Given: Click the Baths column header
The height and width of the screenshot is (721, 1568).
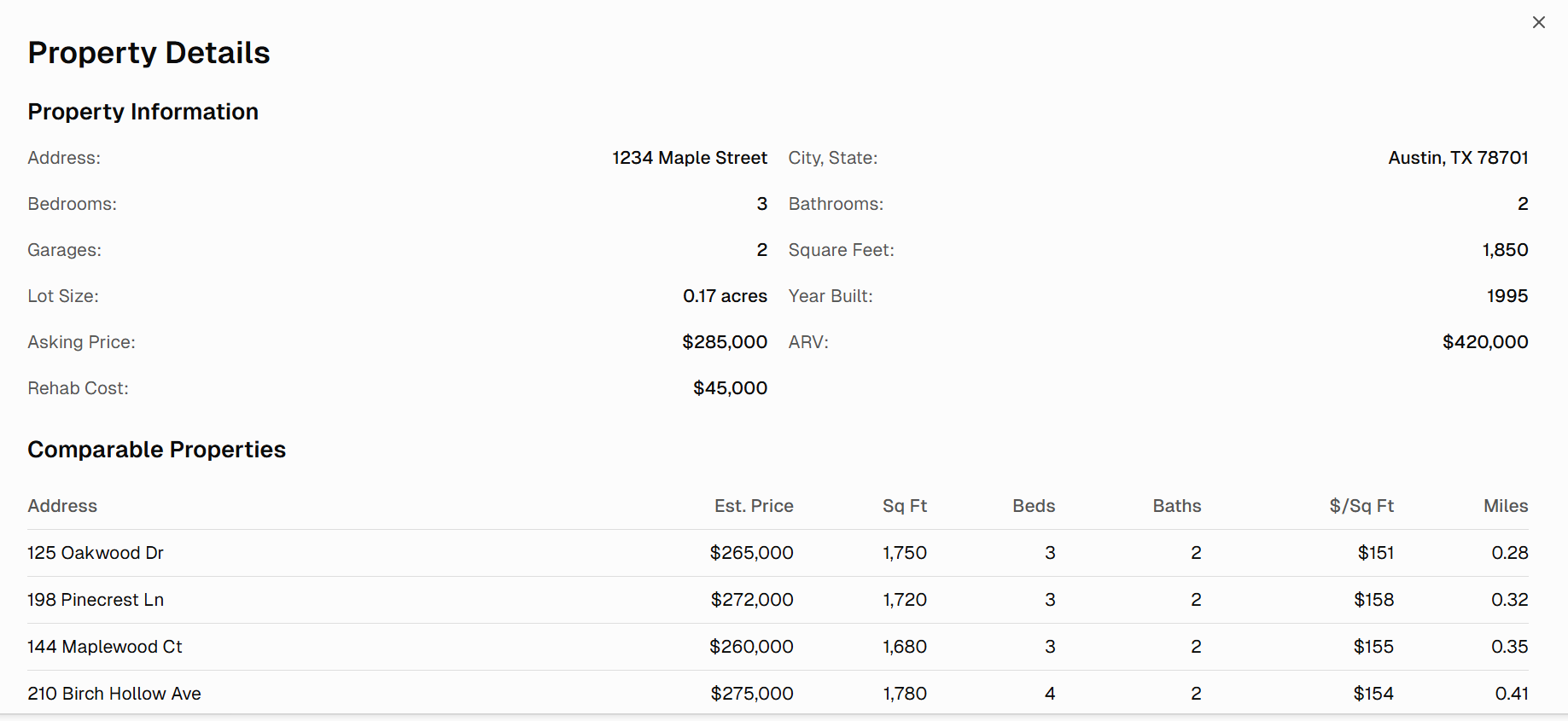Looking at the screenshot, I should point(1176,506).
